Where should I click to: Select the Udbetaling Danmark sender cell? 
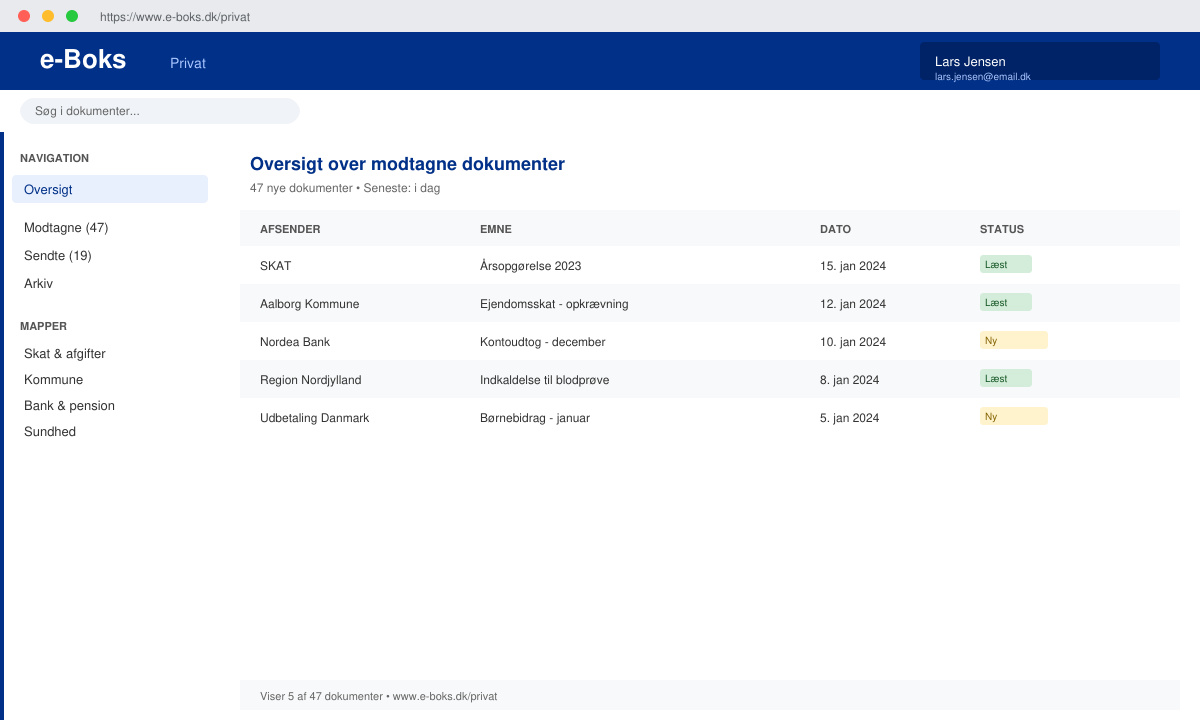point(315,418)
